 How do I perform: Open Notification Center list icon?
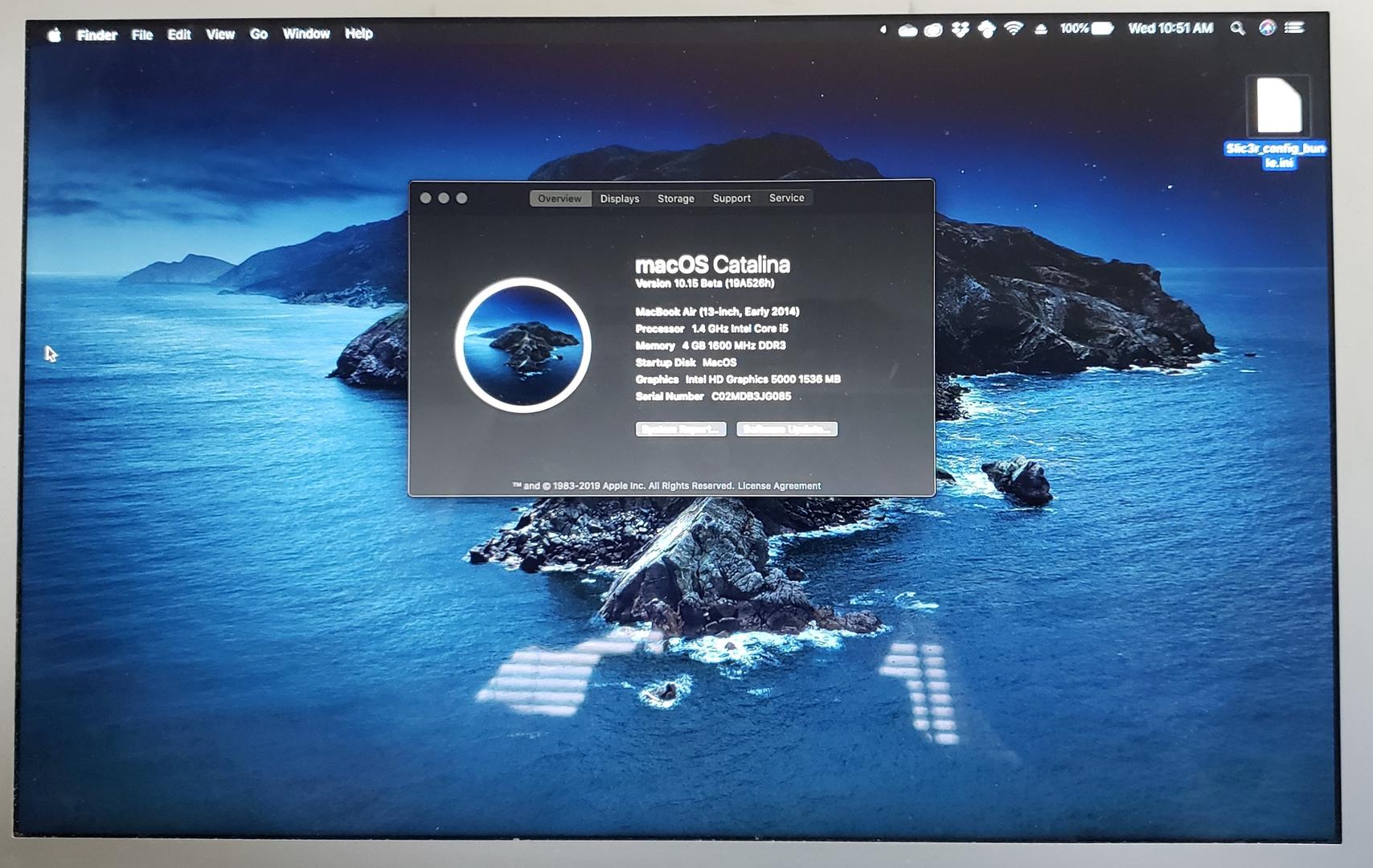pyautogui.click(x=1294, y=27)
